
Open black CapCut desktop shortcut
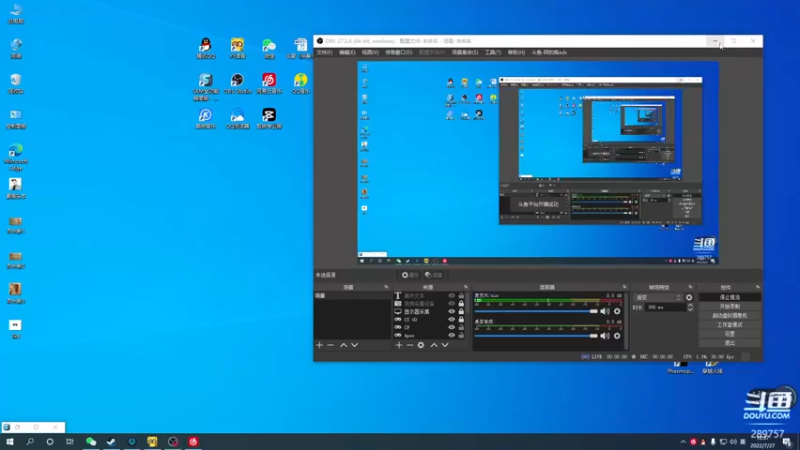[269, 119]
